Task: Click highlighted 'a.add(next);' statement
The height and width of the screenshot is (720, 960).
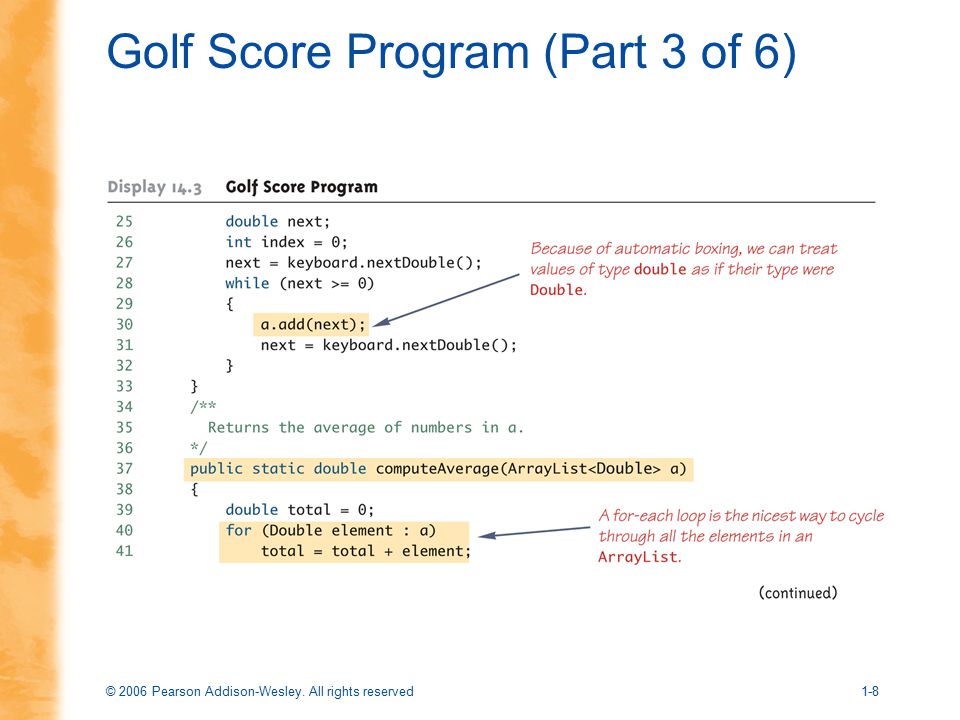Action: click(x=312, y=324)
